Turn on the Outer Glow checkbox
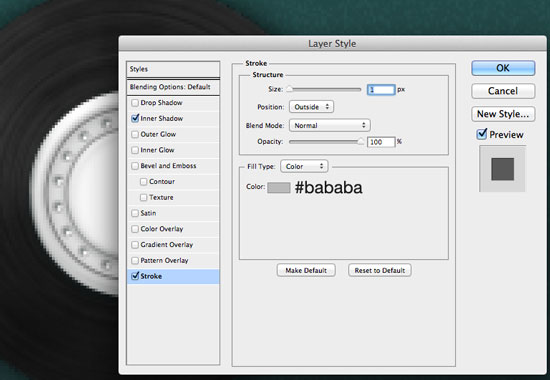This screenshot has width=550, height=380. tap(135, 134)
